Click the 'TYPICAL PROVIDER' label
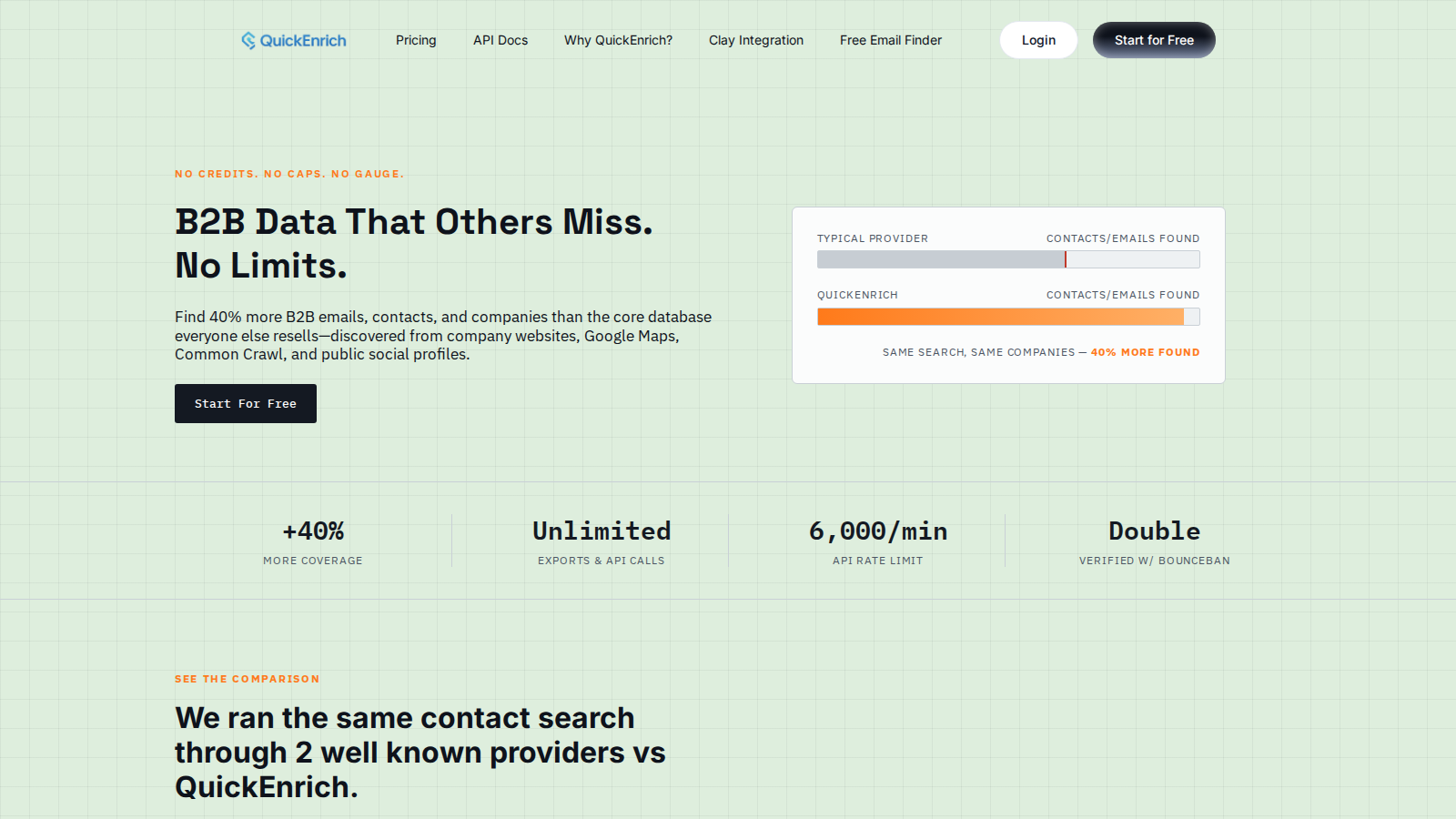 (x=873, y=238)
